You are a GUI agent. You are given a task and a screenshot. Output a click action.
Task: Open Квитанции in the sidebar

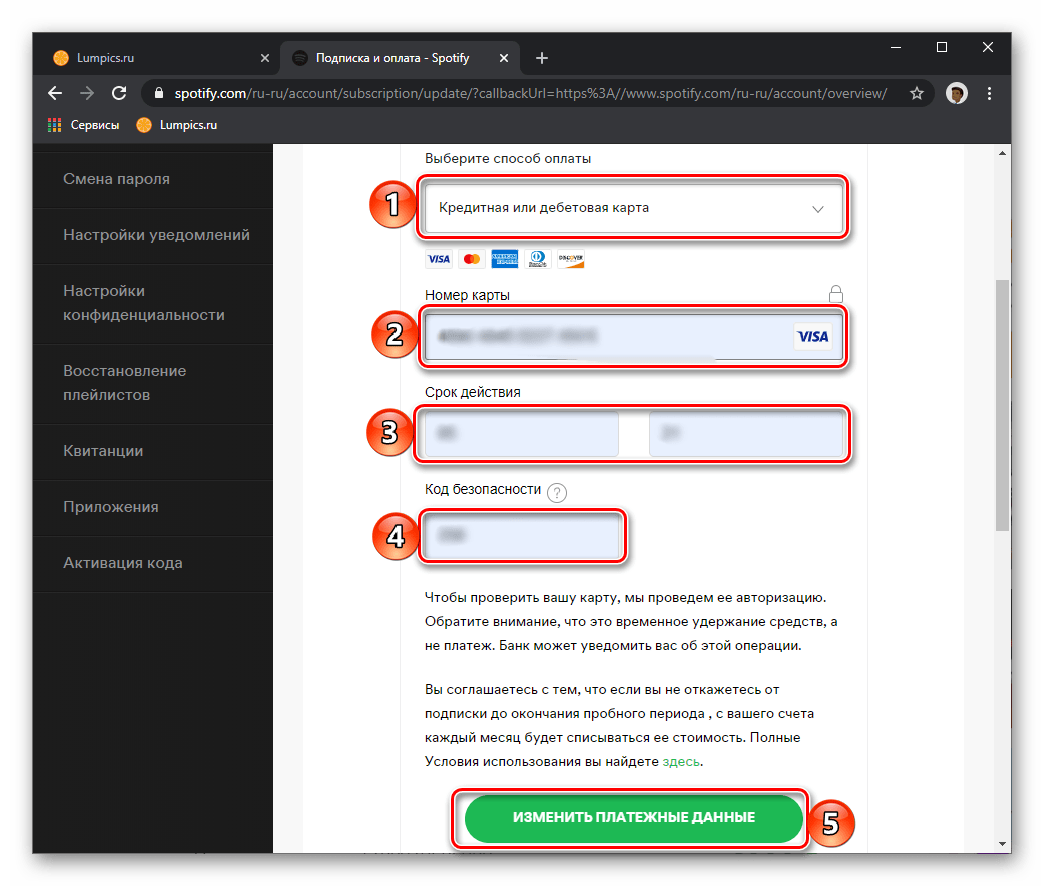(x=103, y=451)
